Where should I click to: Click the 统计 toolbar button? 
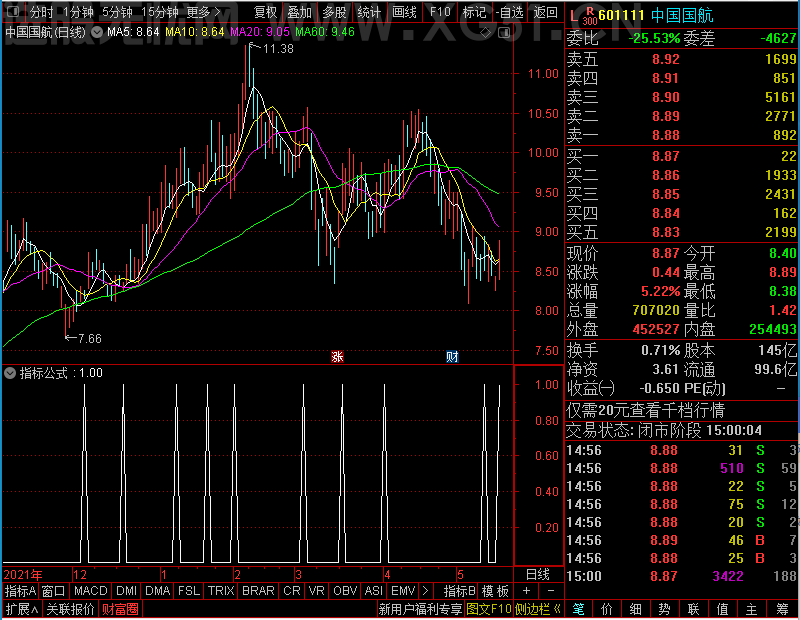pos(369,12)
